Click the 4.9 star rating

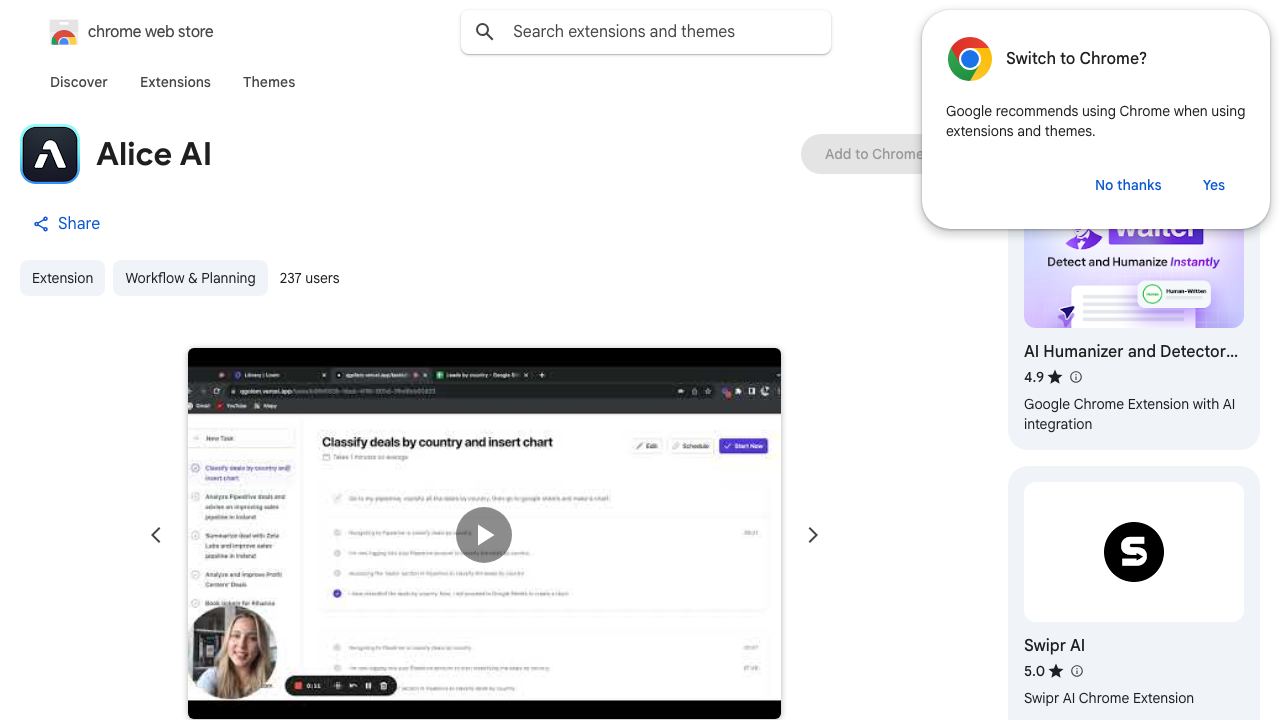pyautogui.click(x=1043, y=377)
